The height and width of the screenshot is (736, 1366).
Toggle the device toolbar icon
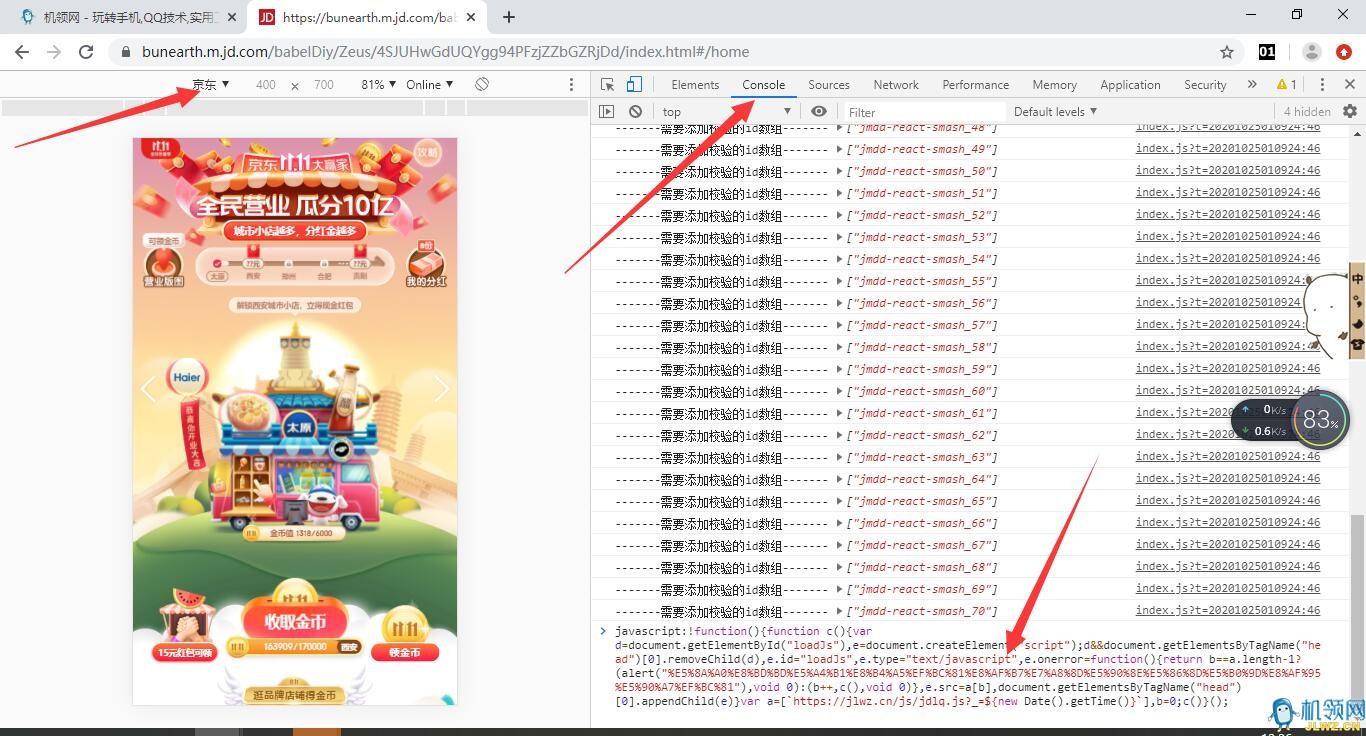click(635, 85)
